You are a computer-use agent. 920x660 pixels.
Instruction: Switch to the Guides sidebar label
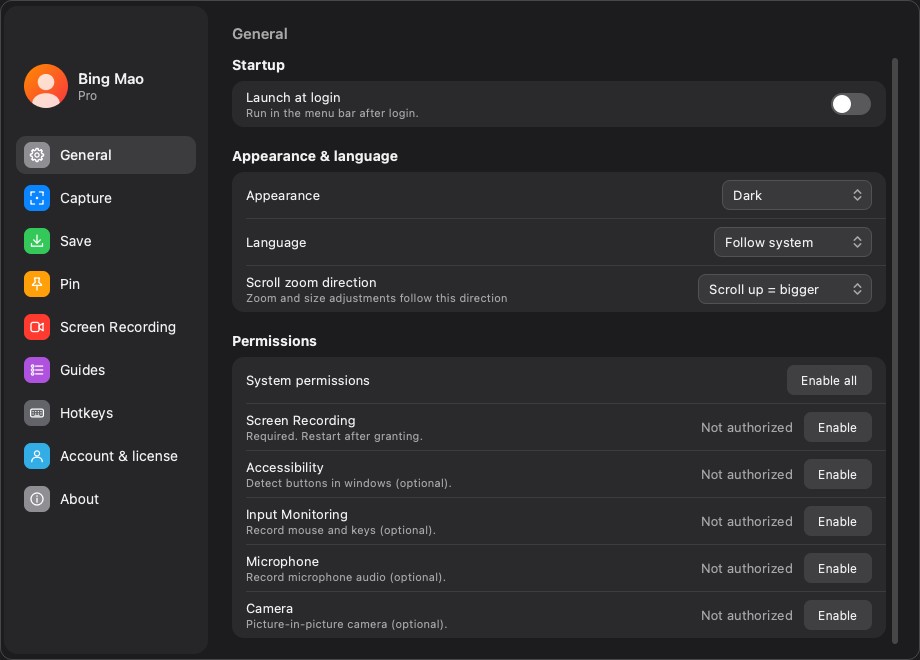[82, 370]
